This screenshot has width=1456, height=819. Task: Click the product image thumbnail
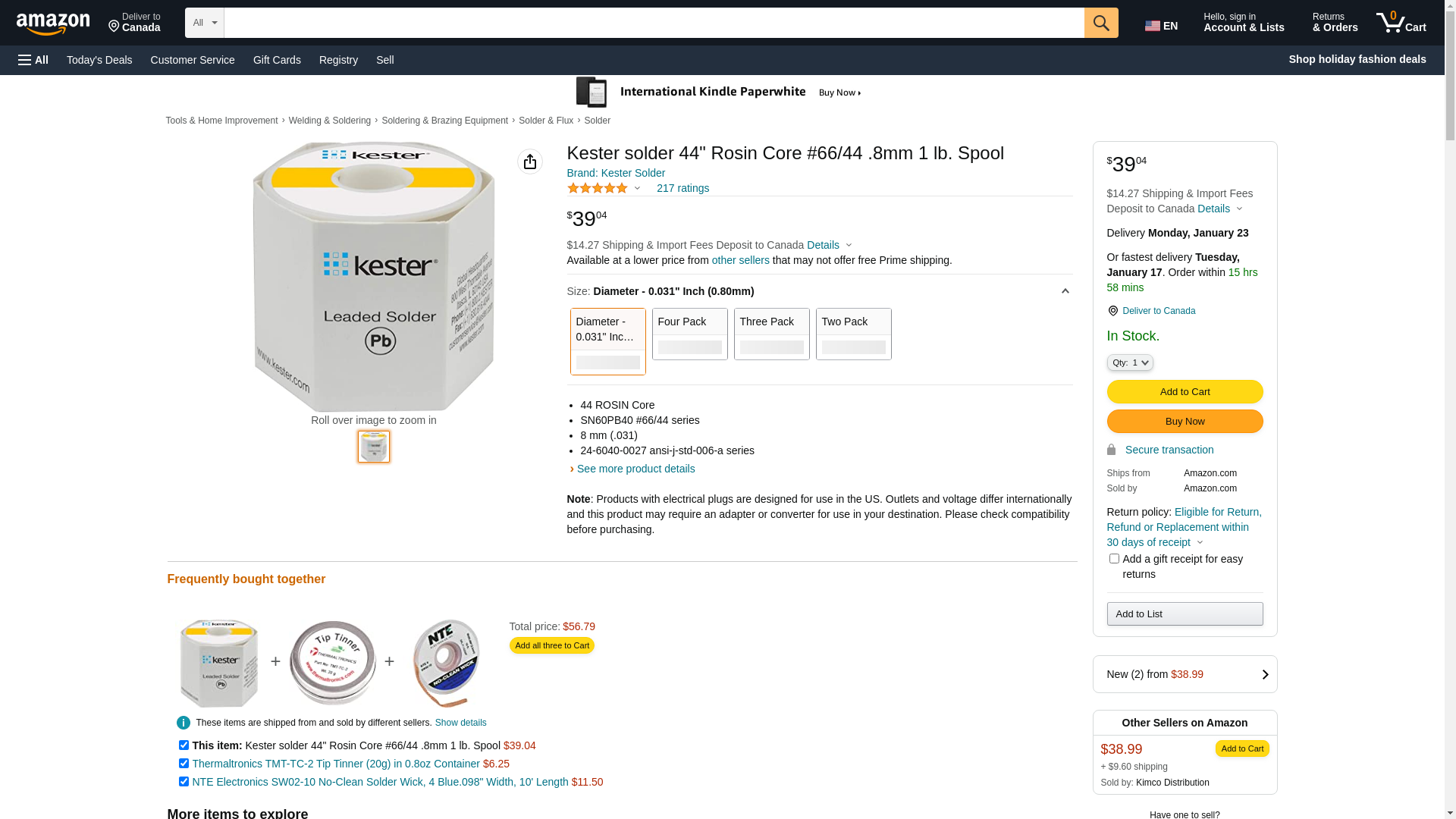(374, 447)
